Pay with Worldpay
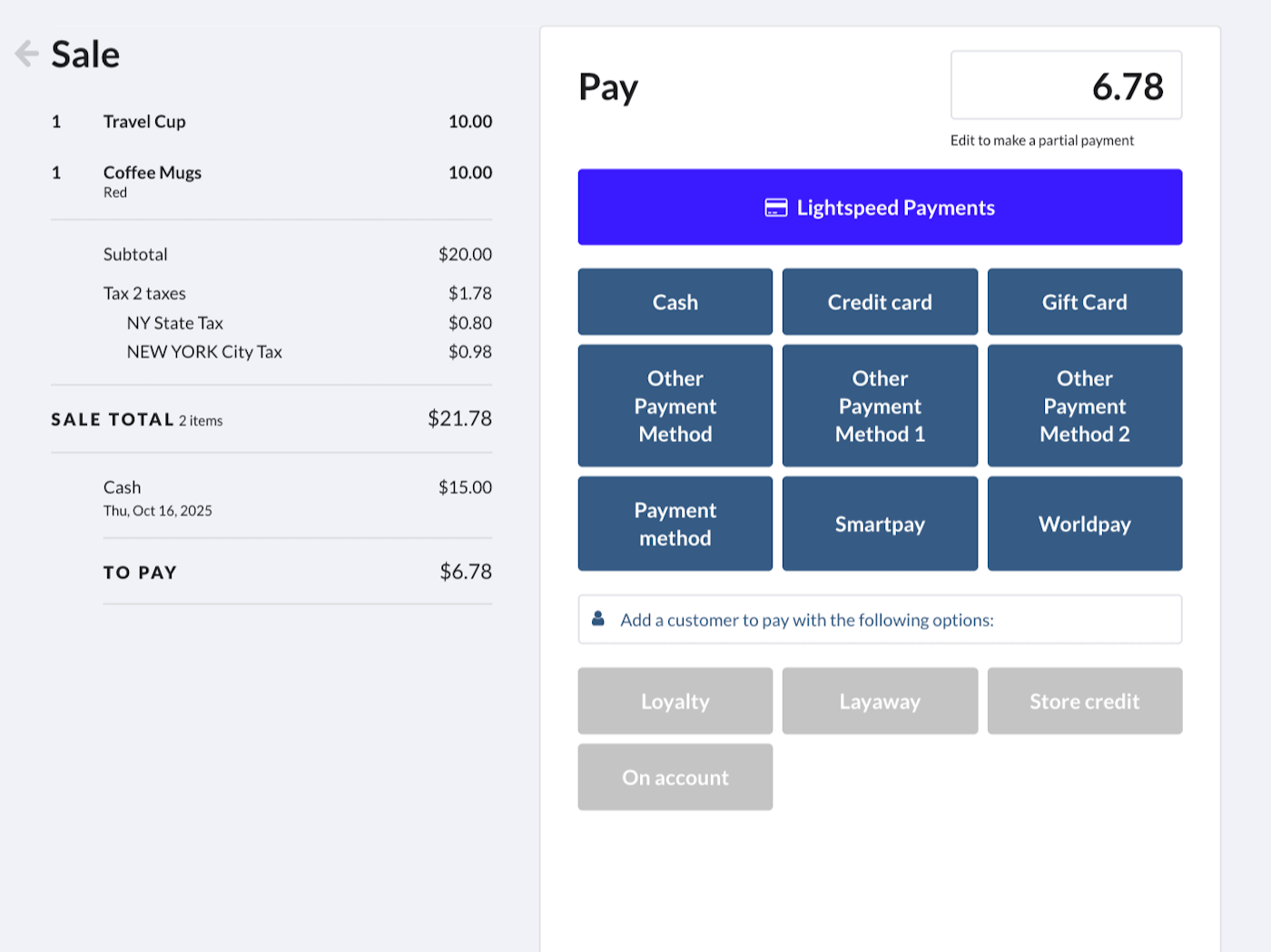The width and height of the screenshot is (1271, 952). tap(1085, 524)
